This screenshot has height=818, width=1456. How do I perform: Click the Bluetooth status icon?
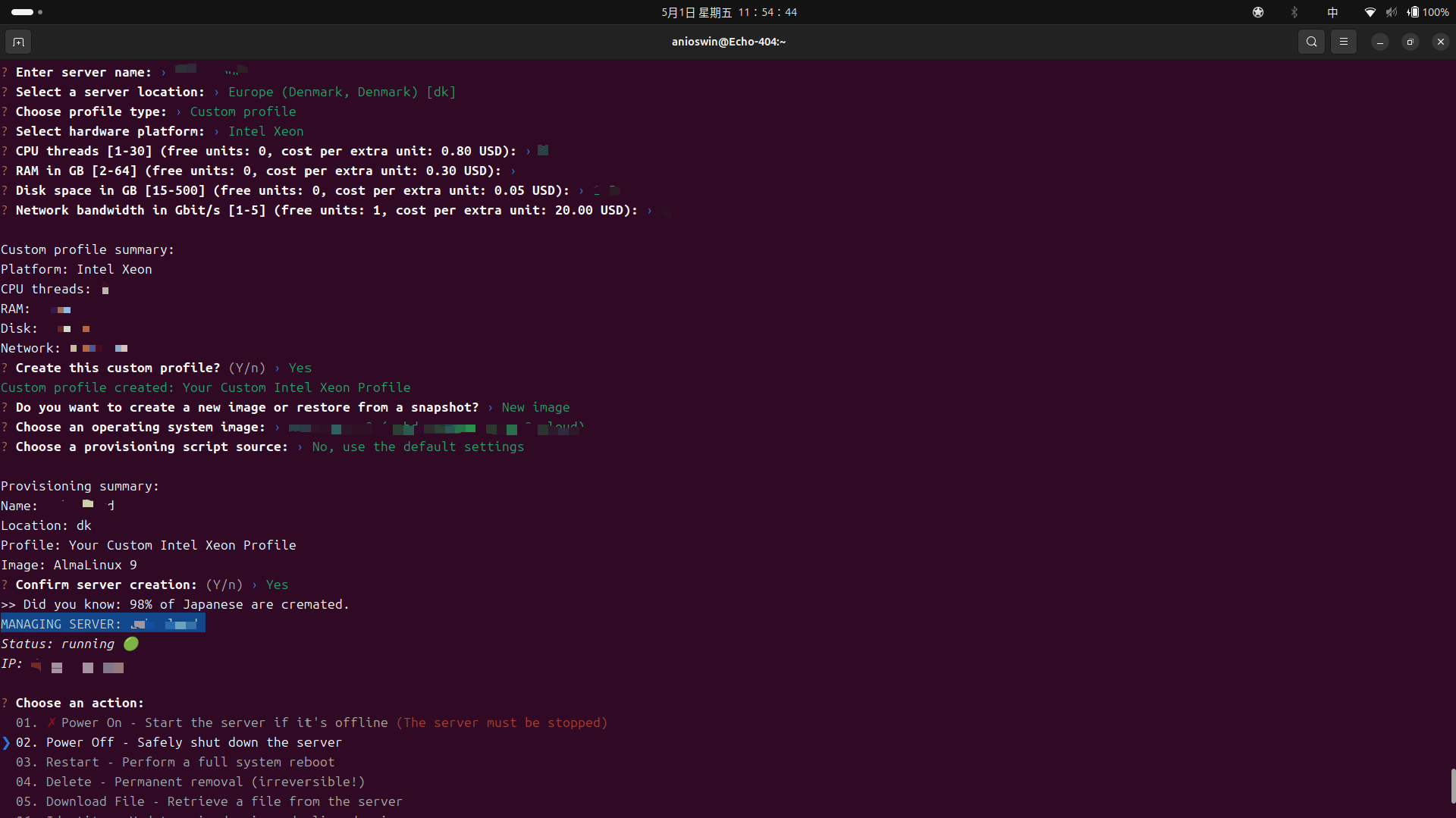pyautogui.click(x=1294, y=12)
